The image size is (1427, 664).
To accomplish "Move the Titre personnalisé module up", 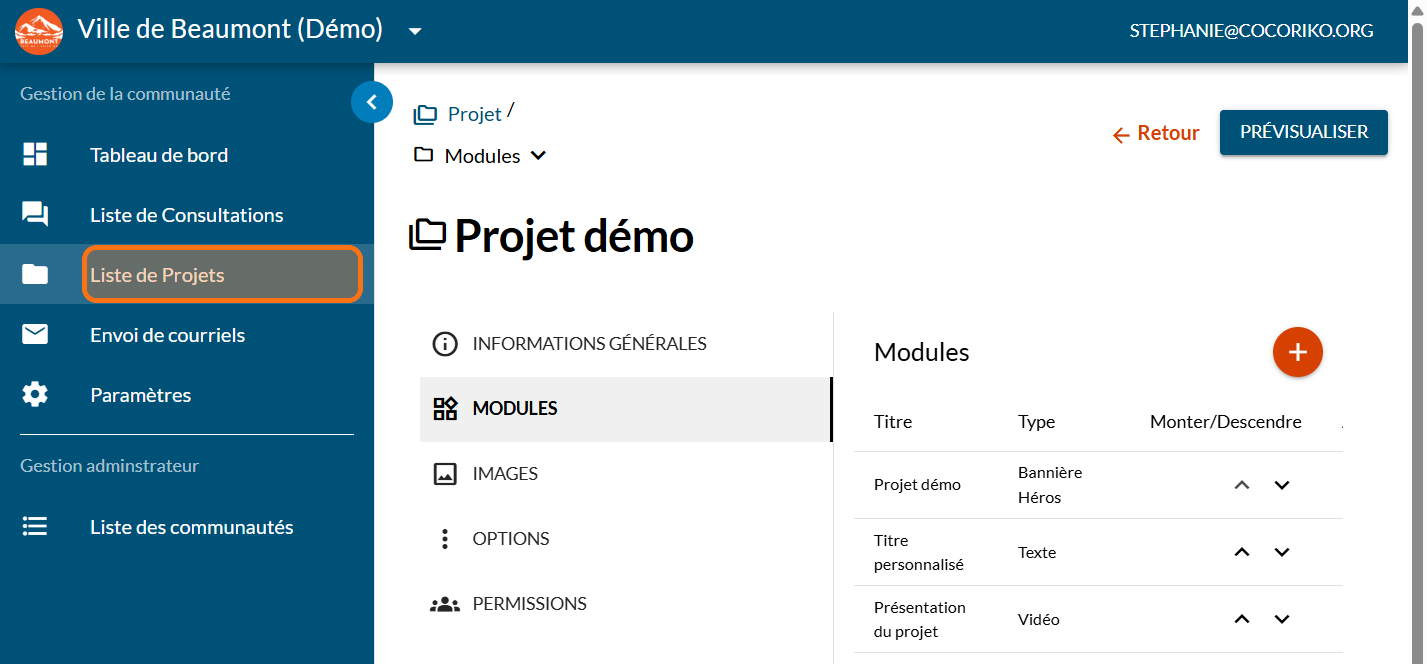I will point(1242,552).
